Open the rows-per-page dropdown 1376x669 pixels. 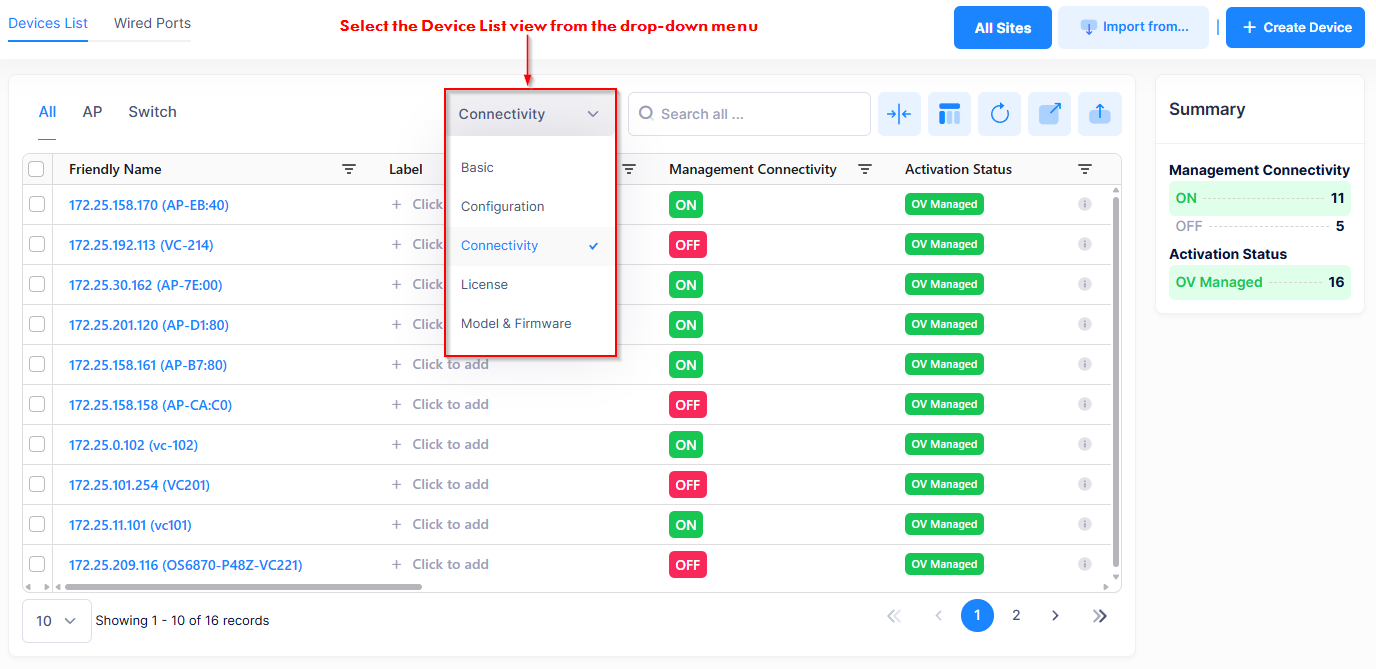click(x=56, y=620)
